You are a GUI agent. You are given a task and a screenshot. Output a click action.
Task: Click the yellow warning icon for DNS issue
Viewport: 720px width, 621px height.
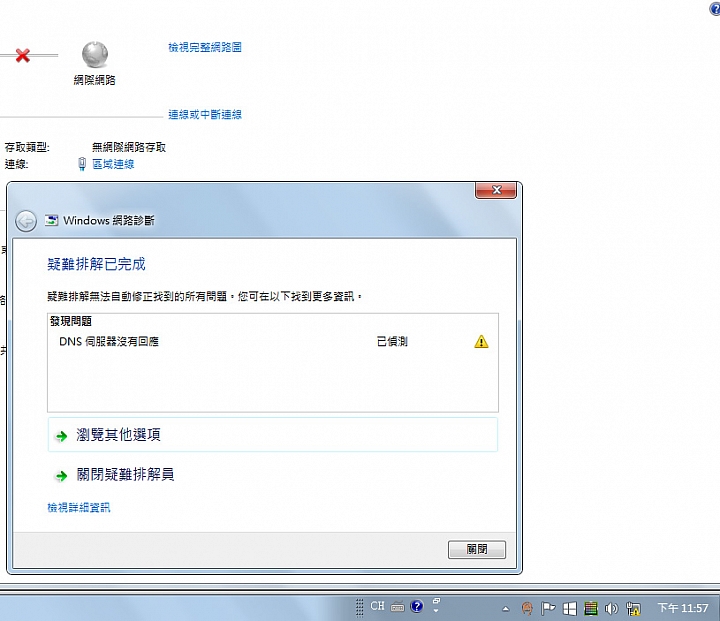coord(481,341)
